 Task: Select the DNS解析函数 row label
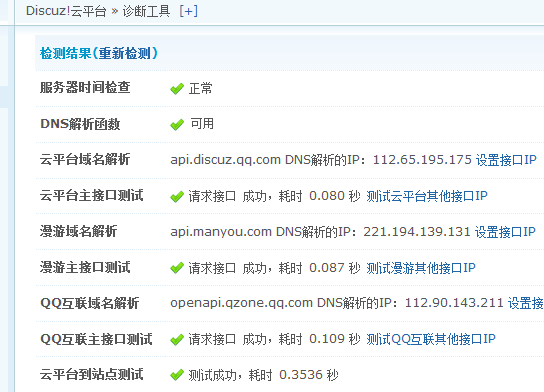80,124
